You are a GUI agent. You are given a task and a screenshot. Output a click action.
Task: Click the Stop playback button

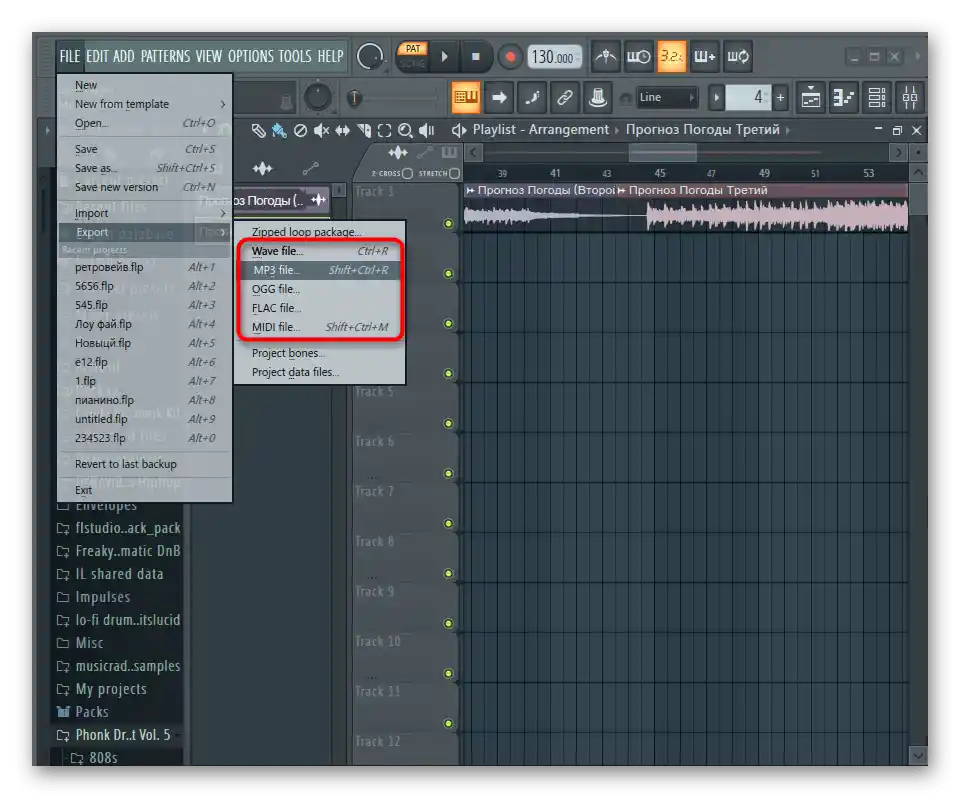click(x=476, y=57)
